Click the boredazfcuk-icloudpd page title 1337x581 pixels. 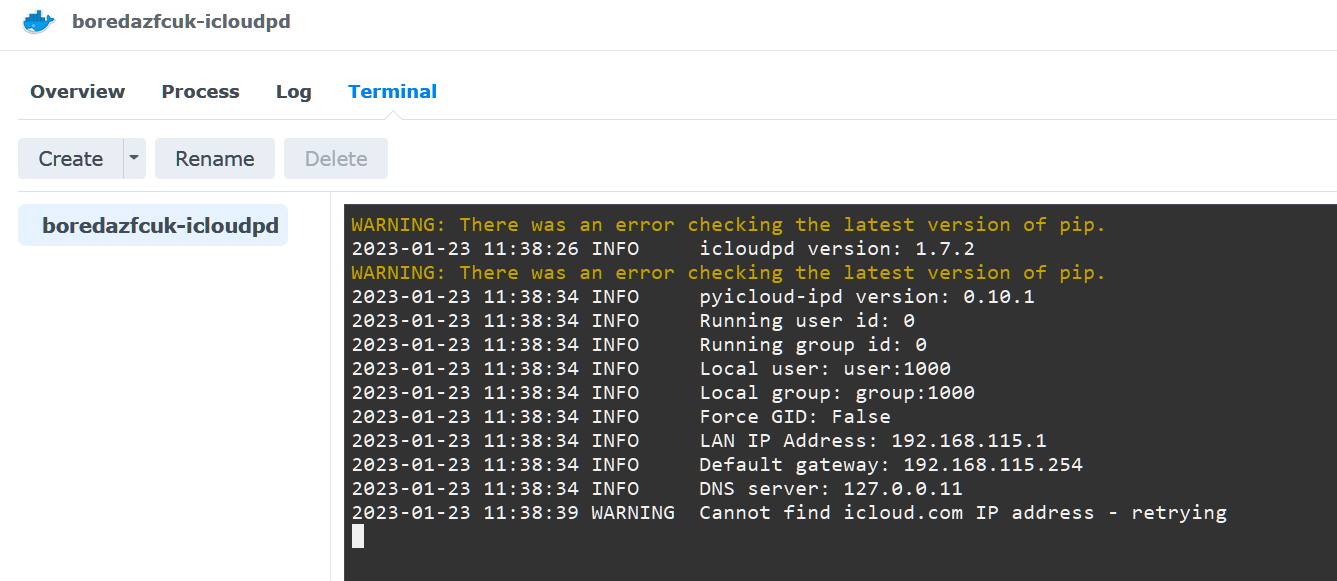tap(181, 20)
